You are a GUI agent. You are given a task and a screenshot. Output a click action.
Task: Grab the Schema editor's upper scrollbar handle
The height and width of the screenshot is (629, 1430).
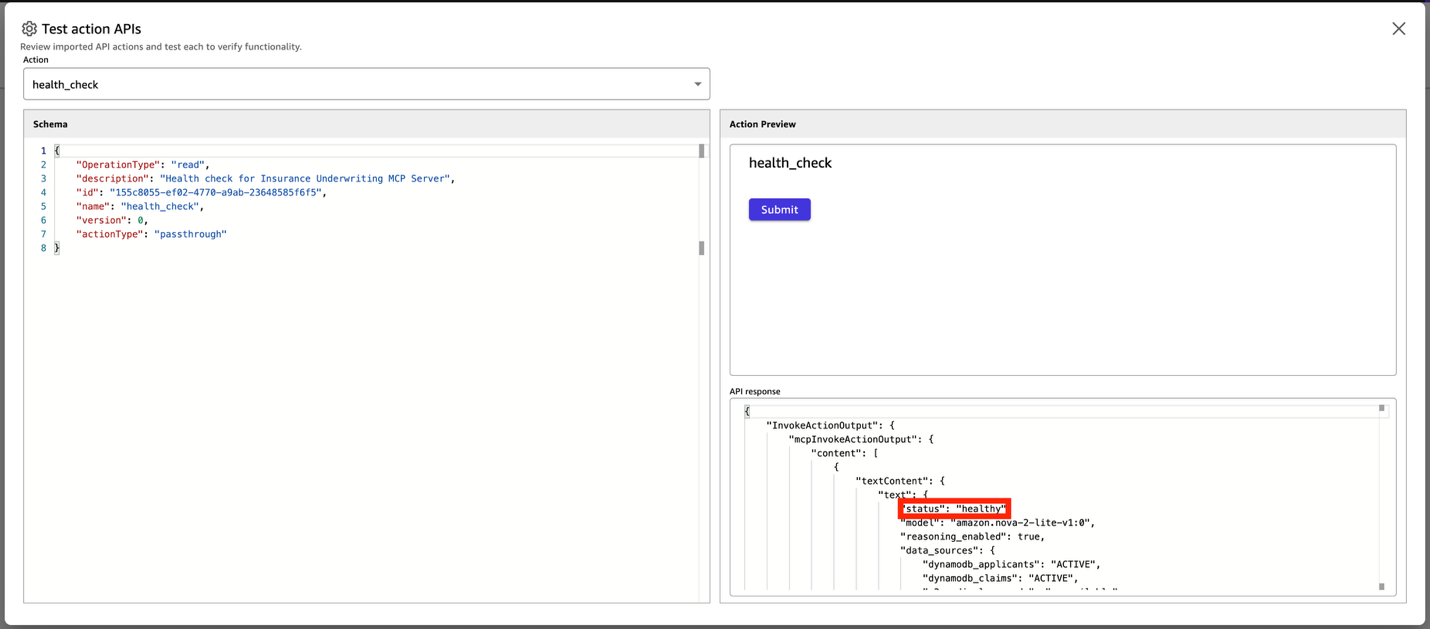pos(701,151)
